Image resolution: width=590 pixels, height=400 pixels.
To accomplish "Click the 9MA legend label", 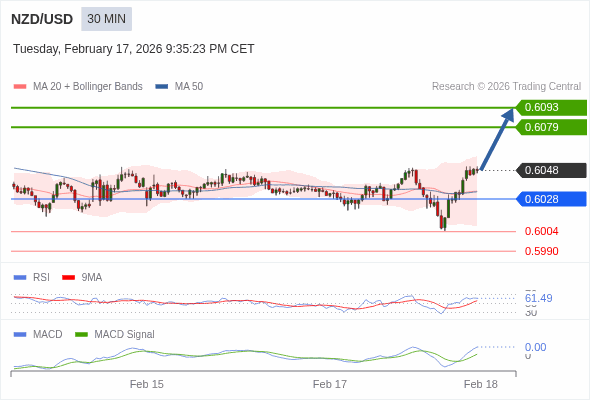I will (x=92, y=278).
